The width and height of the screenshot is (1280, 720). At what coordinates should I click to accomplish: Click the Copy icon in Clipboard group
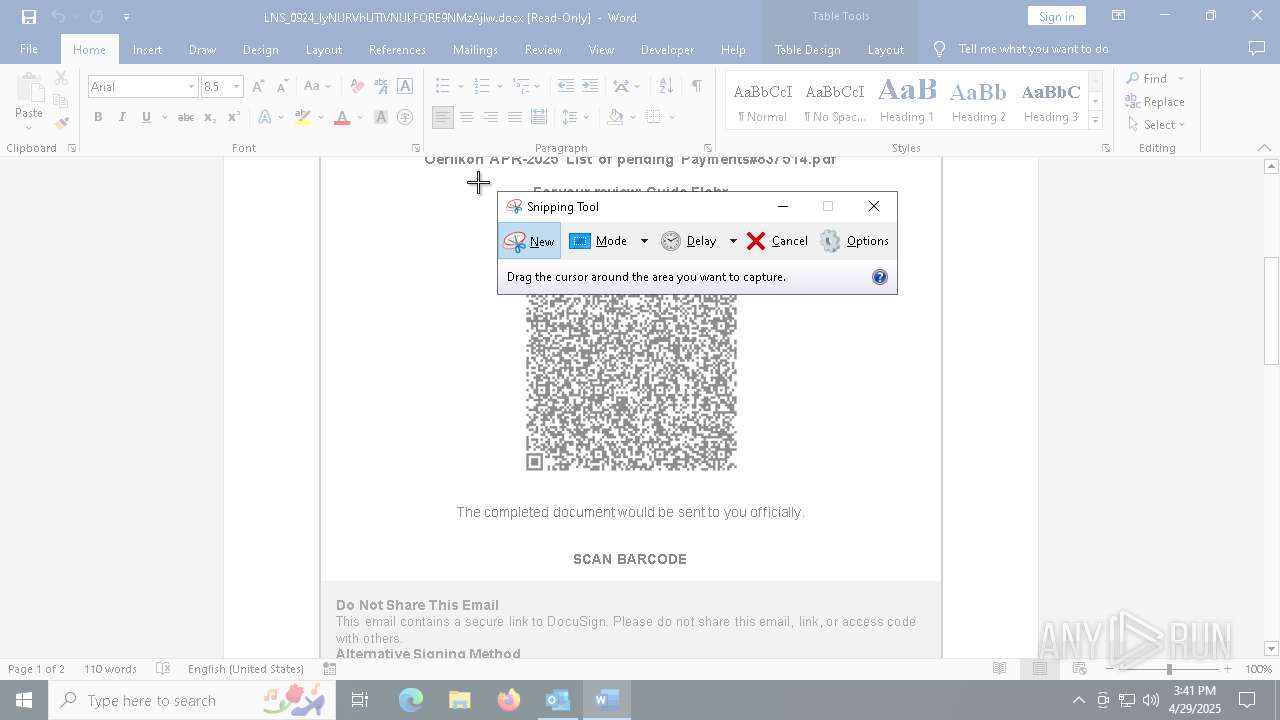click(x=61, y=101)
